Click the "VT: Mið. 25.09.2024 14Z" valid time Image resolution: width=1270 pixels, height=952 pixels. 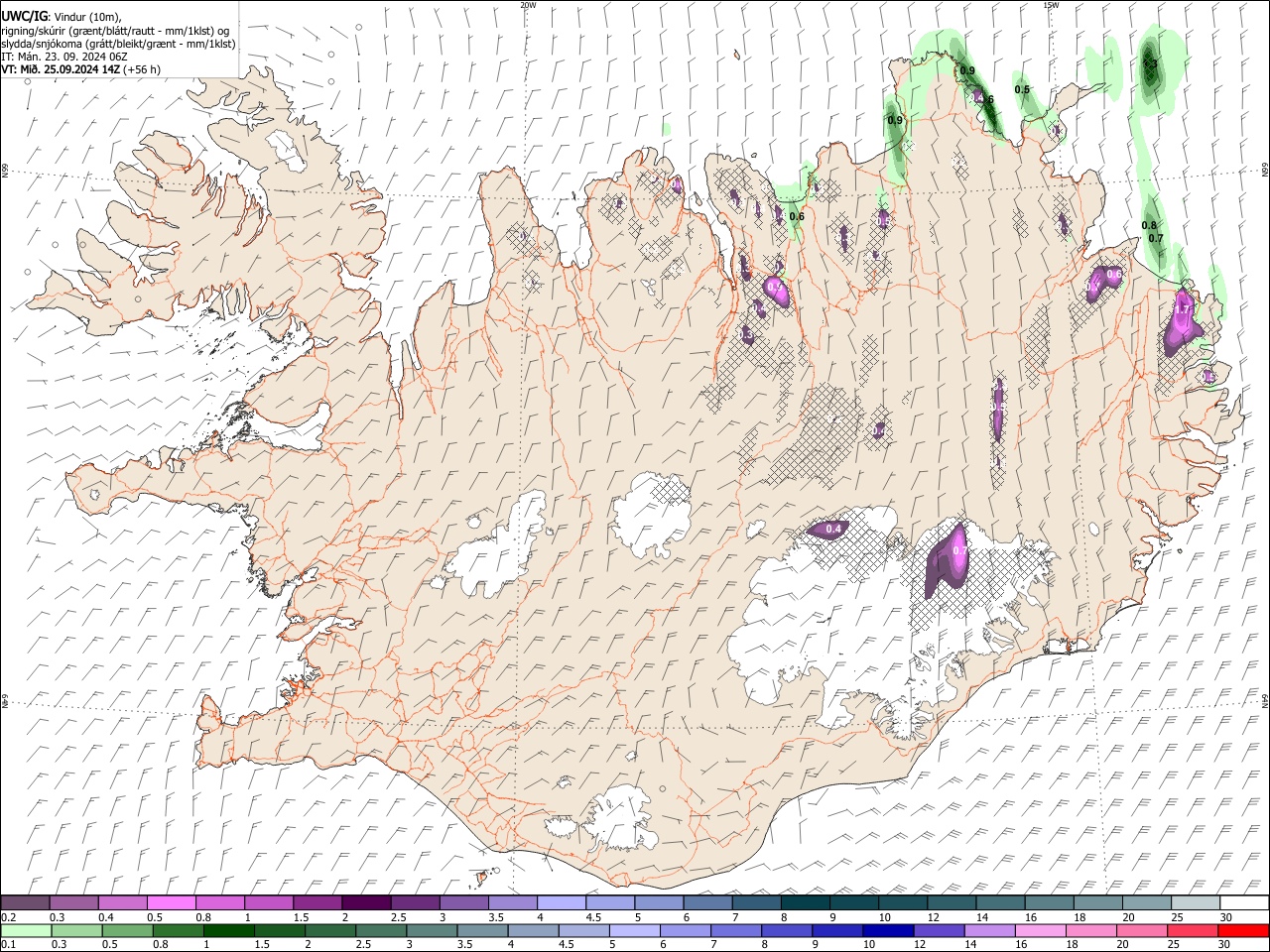tap(61, 69)
